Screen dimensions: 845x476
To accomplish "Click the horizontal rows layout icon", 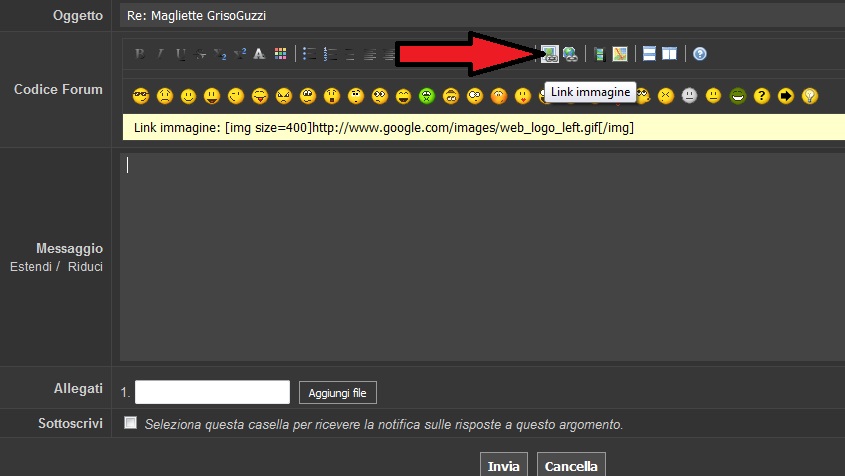I will pos(649,54).
